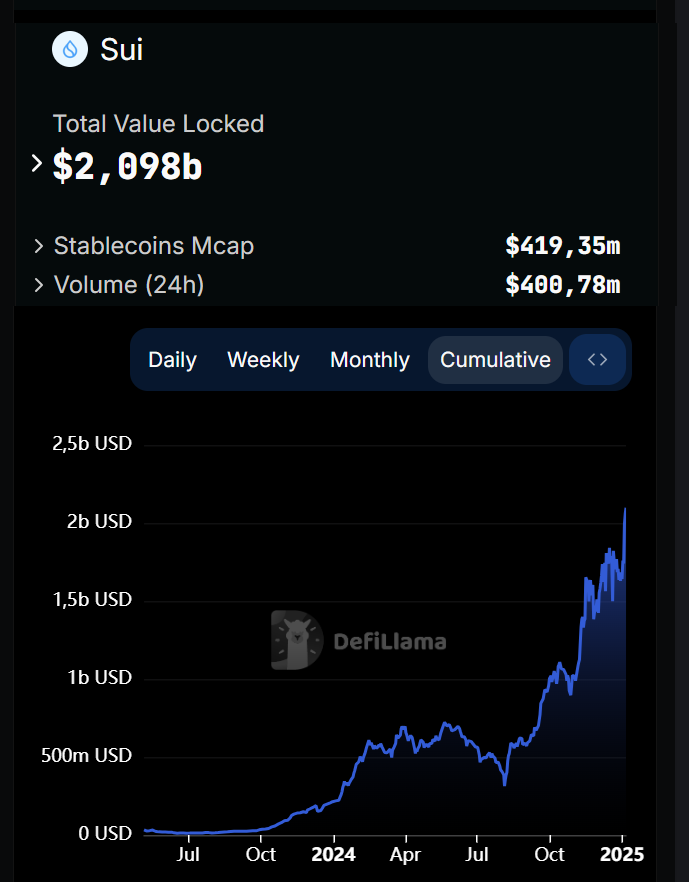The image size is (689, 882).
Task: Switch chart to Weekly view
Action: point(263,360)
